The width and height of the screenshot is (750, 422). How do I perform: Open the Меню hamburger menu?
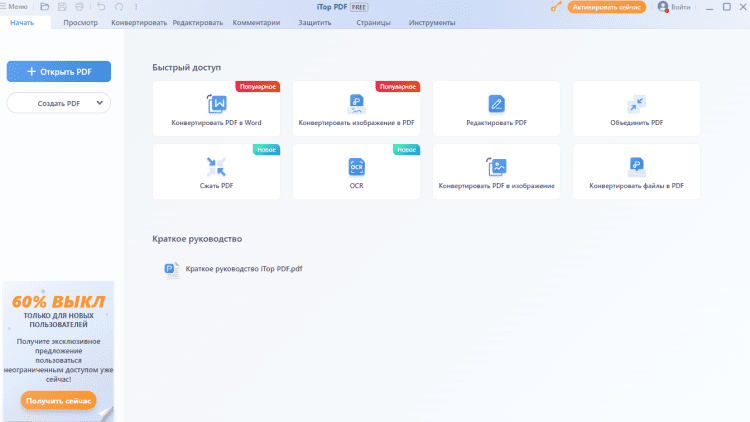14,7
